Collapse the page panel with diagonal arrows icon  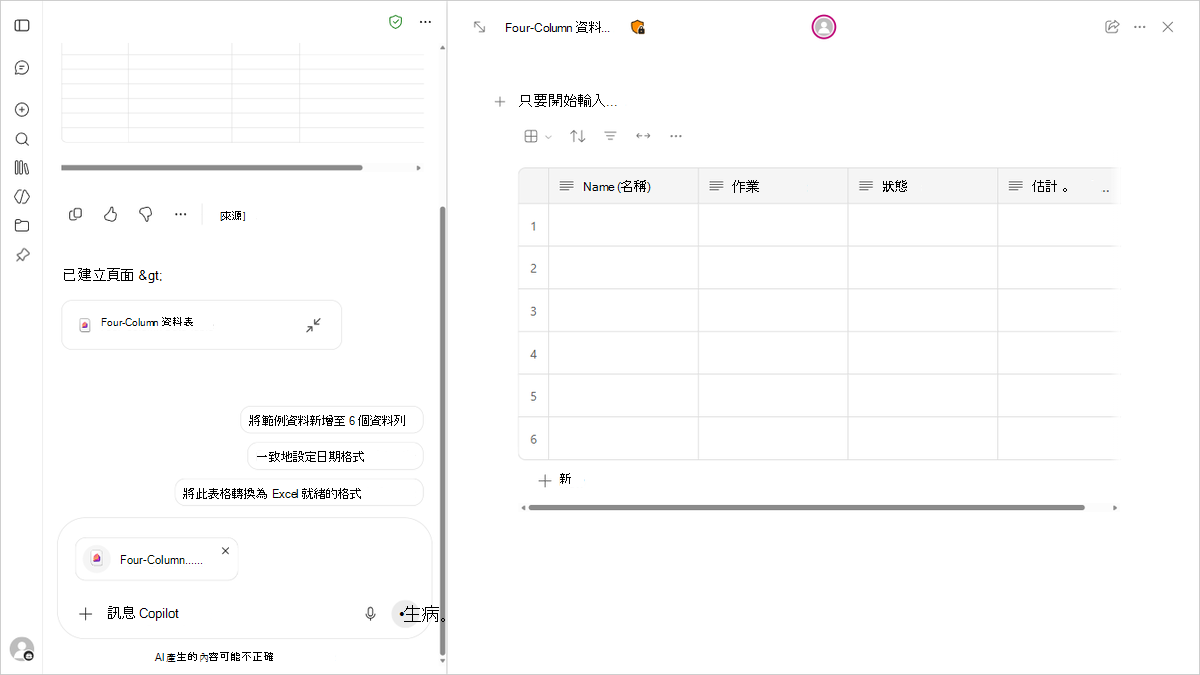coord(479,27)
